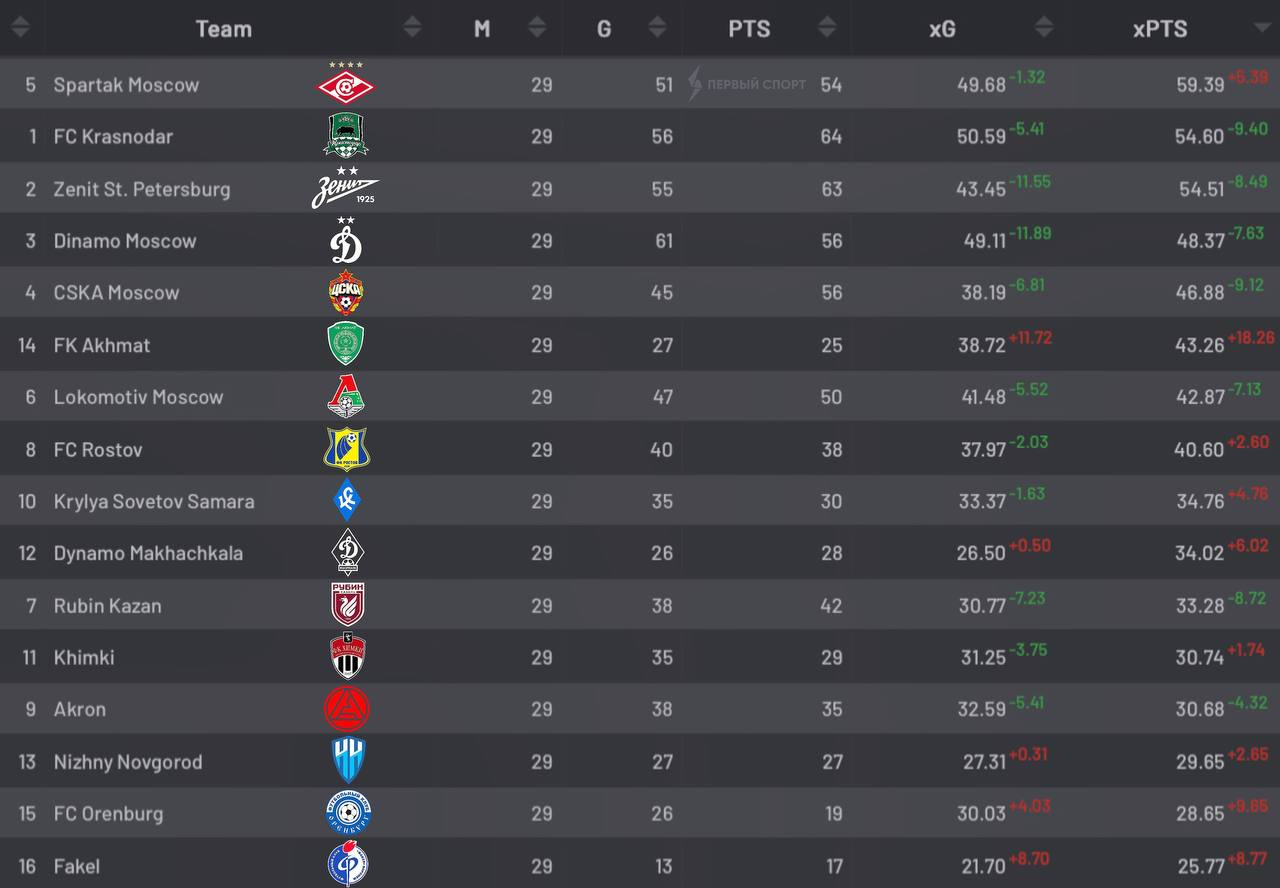Click the Krylya Sovetov Samara logo
Viewport: 1280px width, 888px height.
click(x=346, y=500)
